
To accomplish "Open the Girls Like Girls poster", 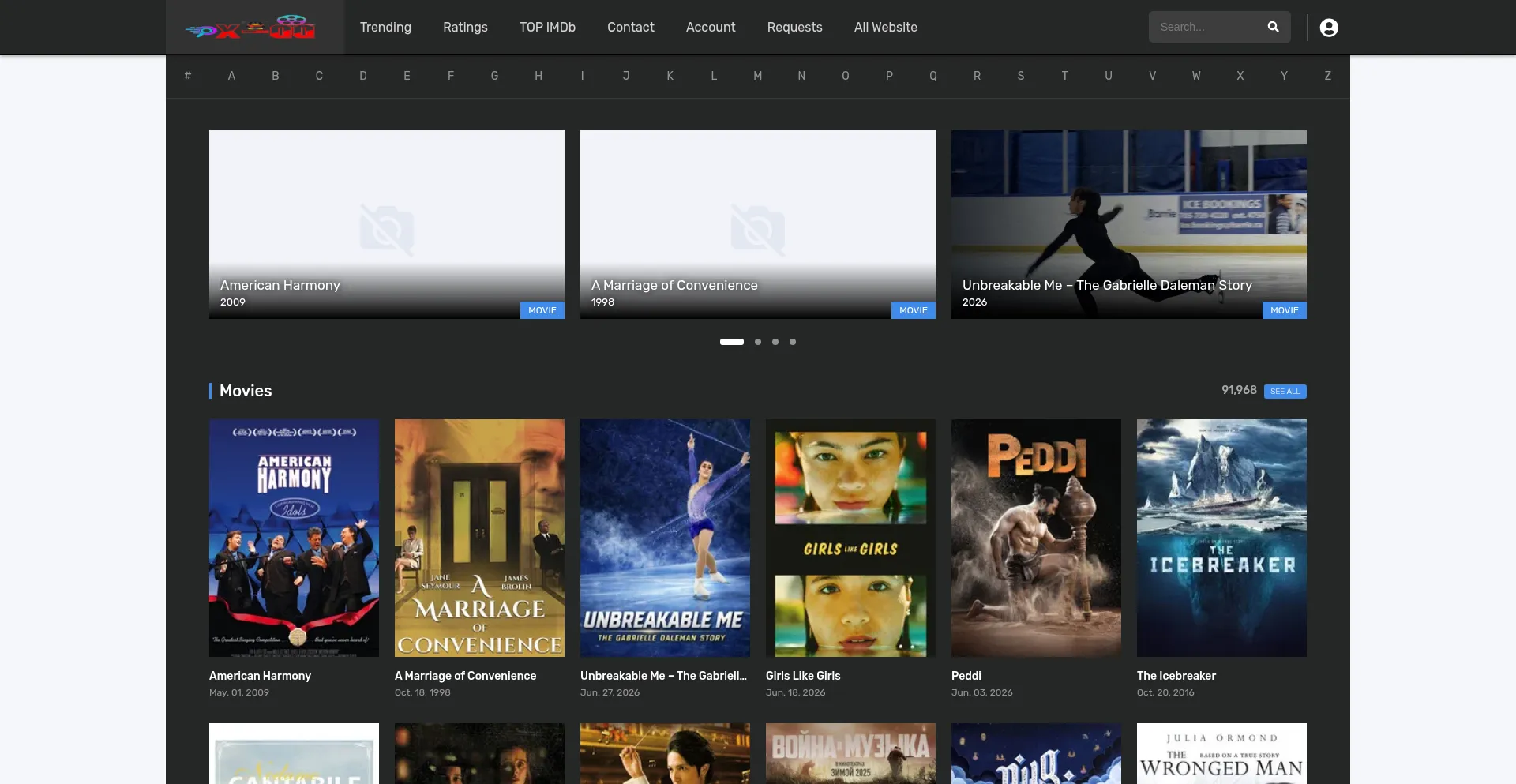I will coord(850,538).
